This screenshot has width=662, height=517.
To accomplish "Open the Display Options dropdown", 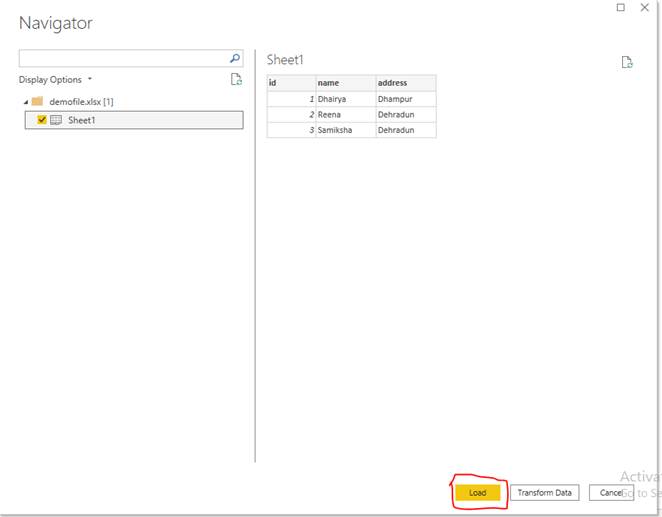I will point(55,80).
